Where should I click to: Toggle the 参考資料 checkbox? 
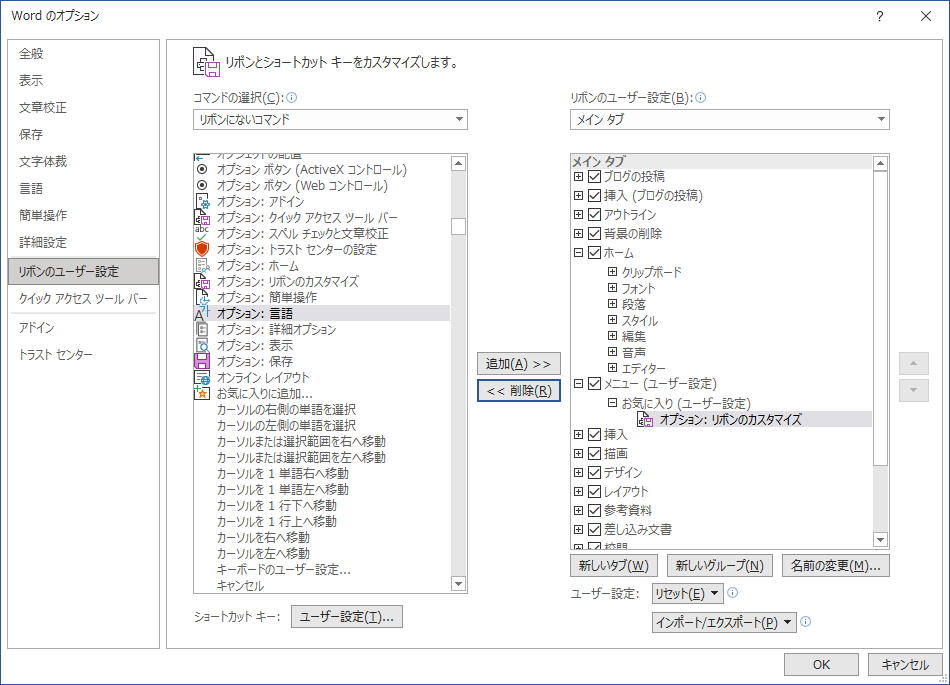click(x=594, y=511)
